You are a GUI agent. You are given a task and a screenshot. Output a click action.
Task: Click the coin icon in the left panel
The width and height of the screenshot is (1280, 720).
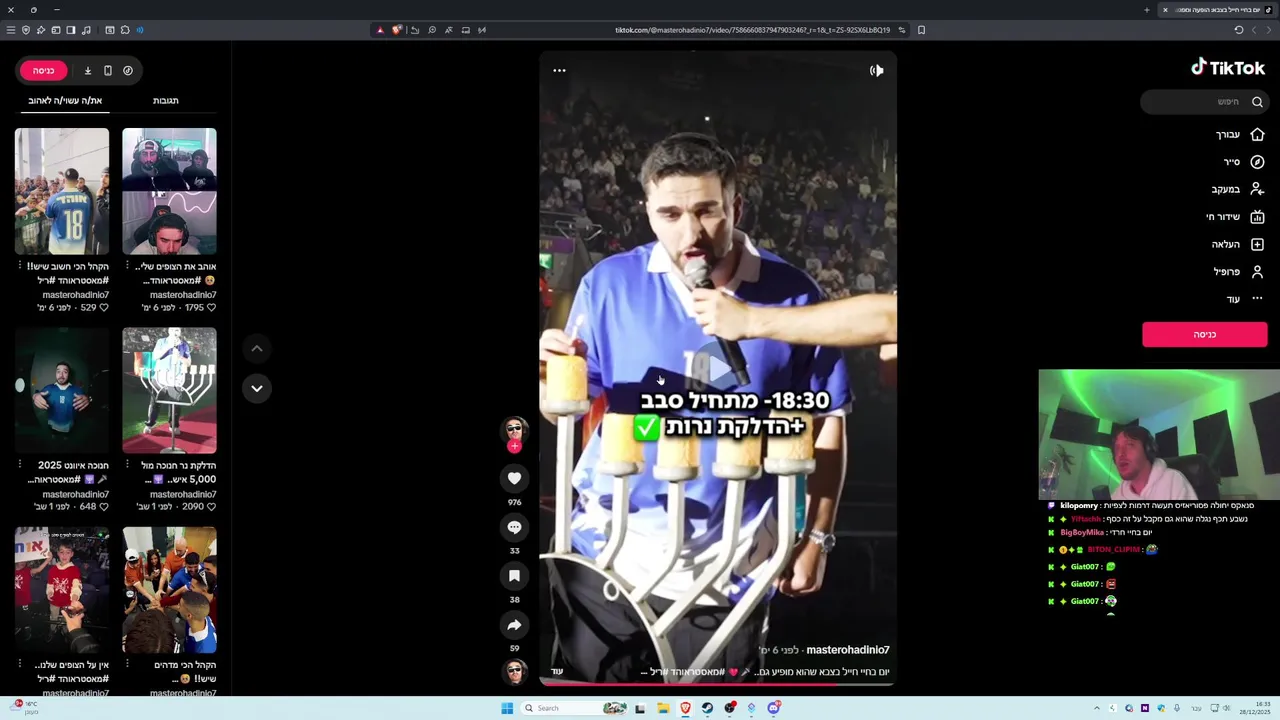(128, 70)
